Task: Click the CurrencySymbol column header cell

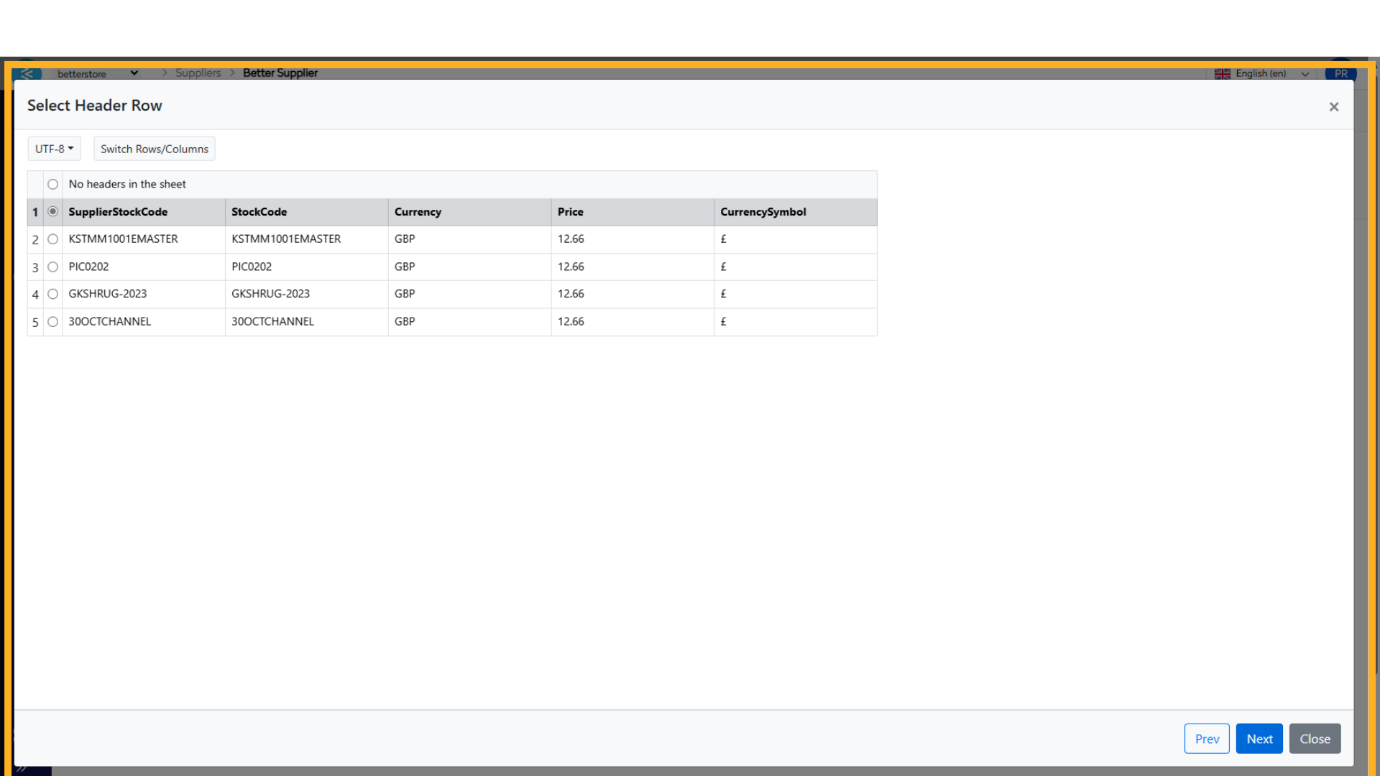Action: (x=763, y=212)
